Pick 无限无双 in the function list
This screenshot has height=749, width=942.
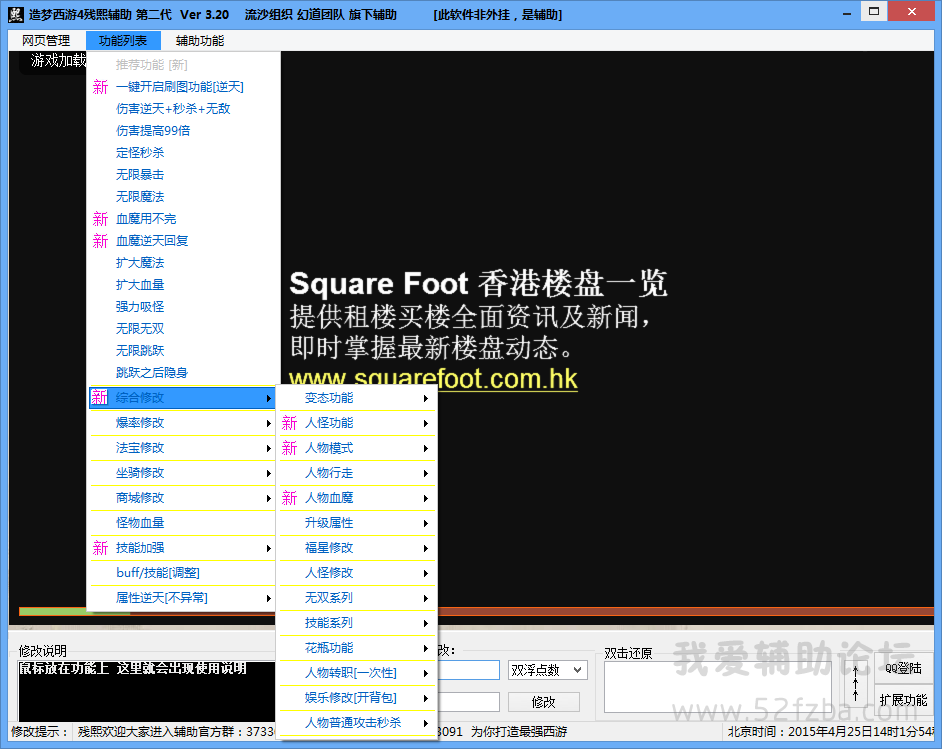pyautogui.click(x=181, y=329)
